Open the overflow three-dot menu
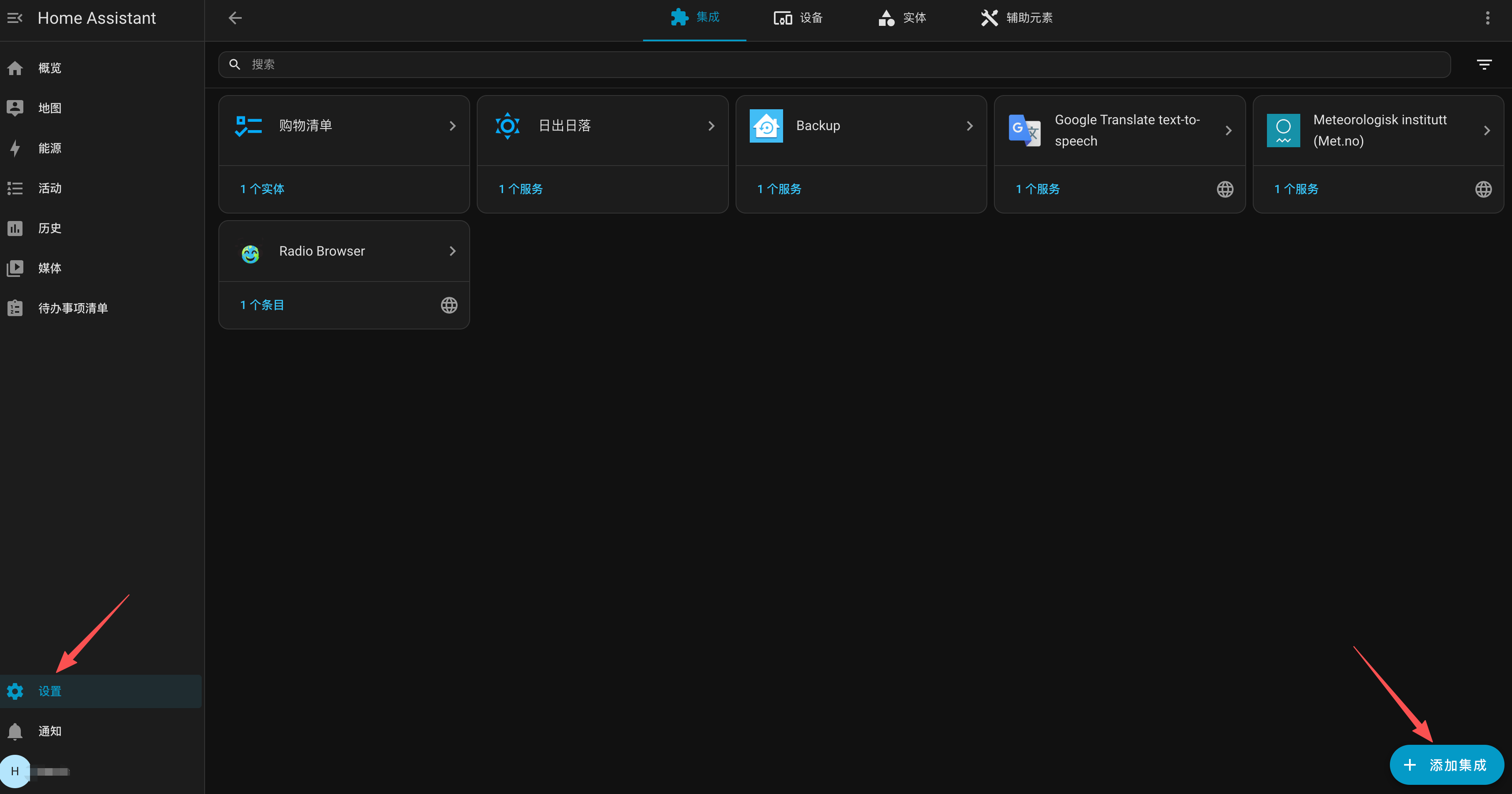The image size is (1512, 794). pyautogui.click(x=1488, y=18)
